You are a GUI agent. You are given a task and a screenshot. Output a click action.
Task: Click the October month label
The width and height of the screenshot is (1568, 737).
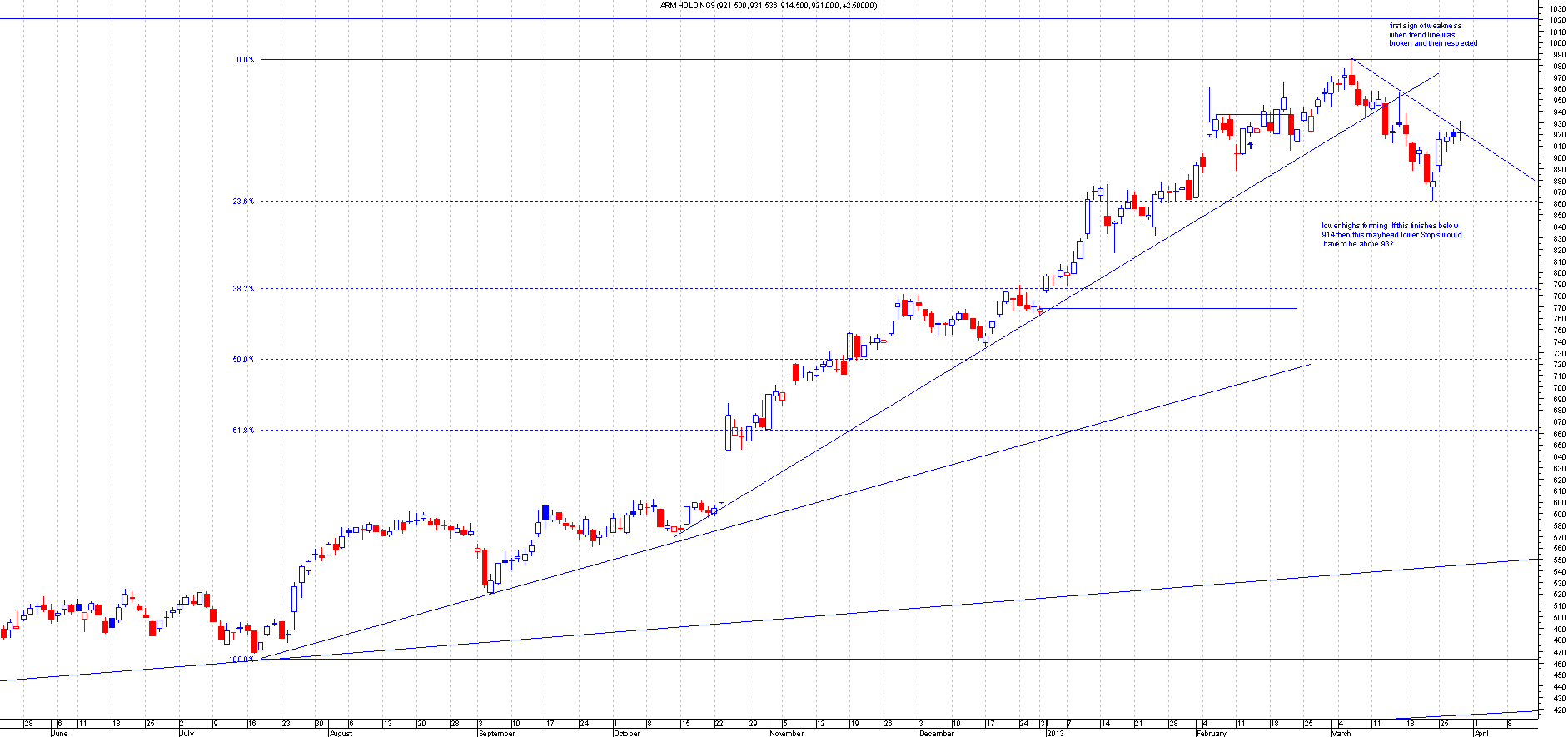[626, 734]
